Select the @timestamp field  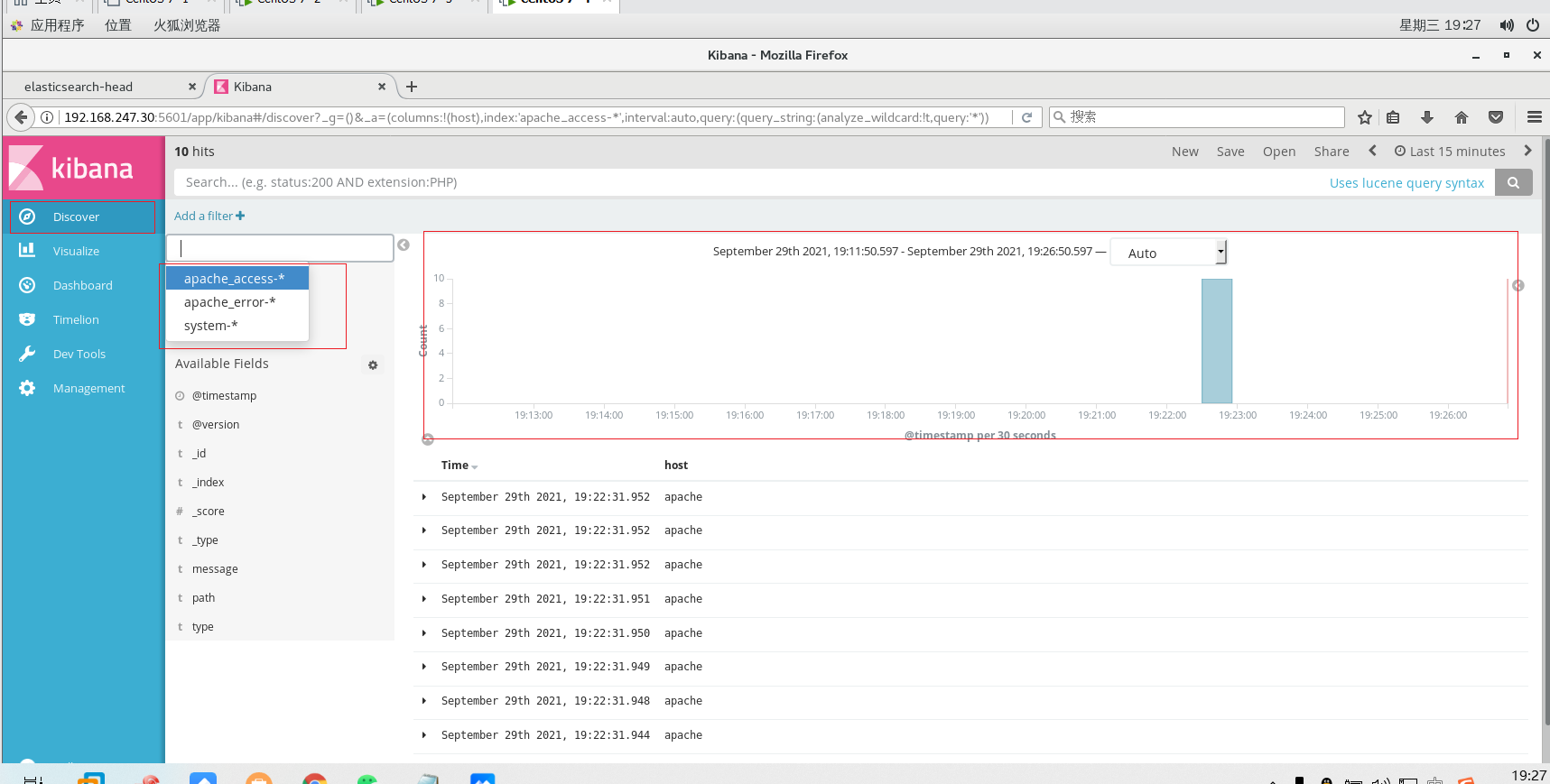pyautogui.click(x=224, y=396)
